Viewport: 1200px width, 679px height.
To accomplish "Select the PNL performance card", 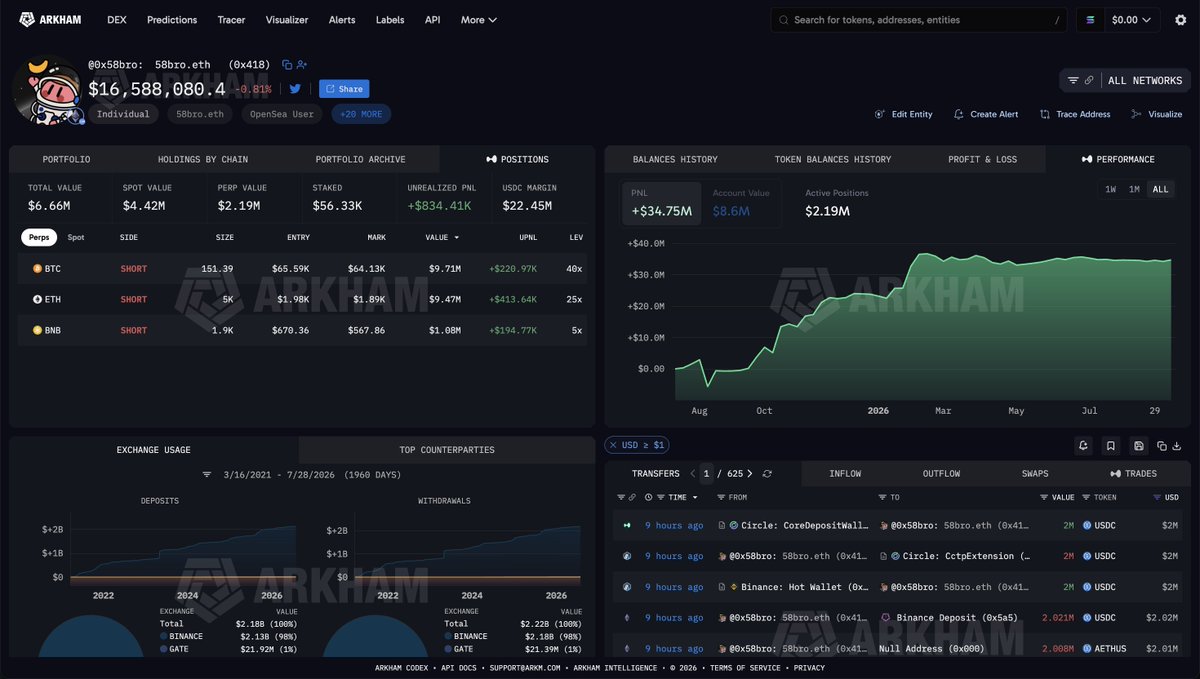I will [660, 203].
